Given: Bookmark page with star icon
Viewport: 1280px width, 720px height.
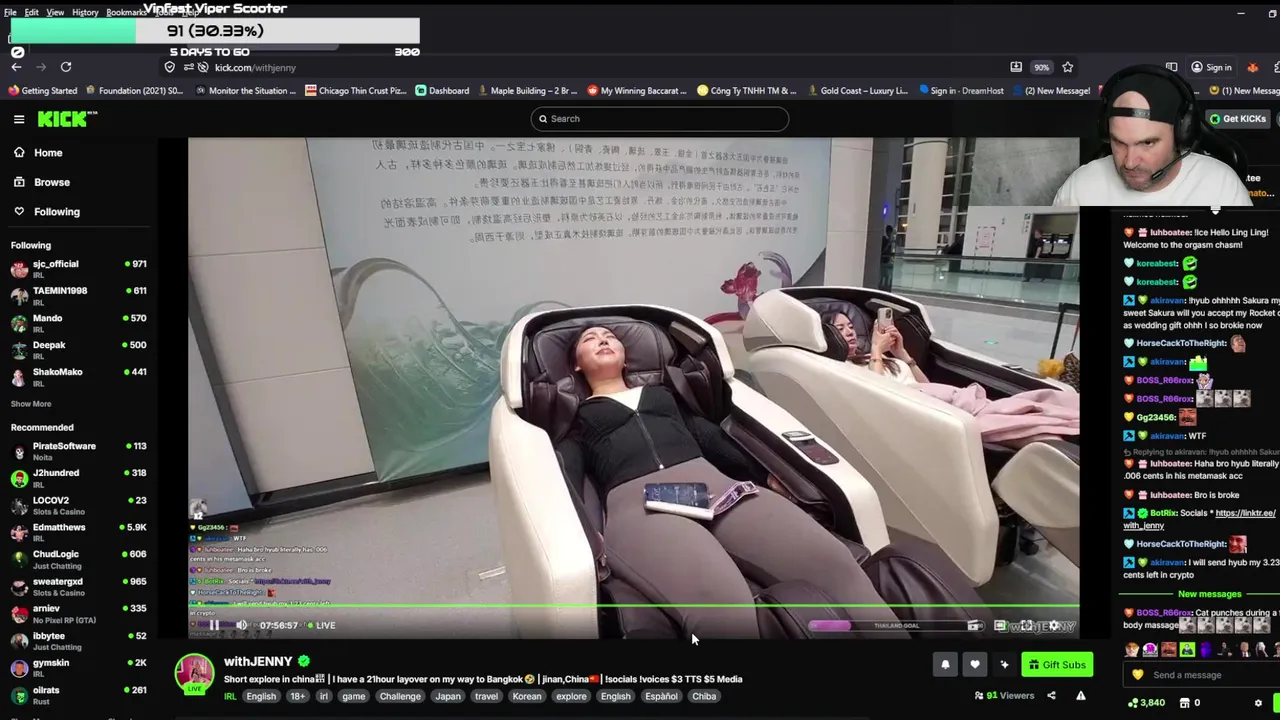Looking at the screenshot, I should 1067,67.
